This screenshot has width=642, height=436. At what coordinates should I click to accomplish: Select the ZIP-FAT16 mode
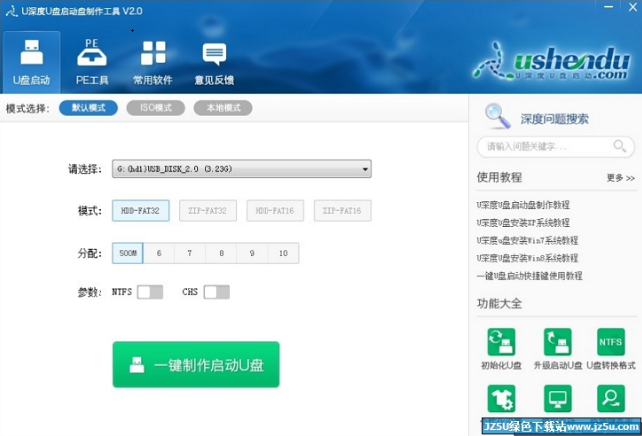(x=342, y=210)
